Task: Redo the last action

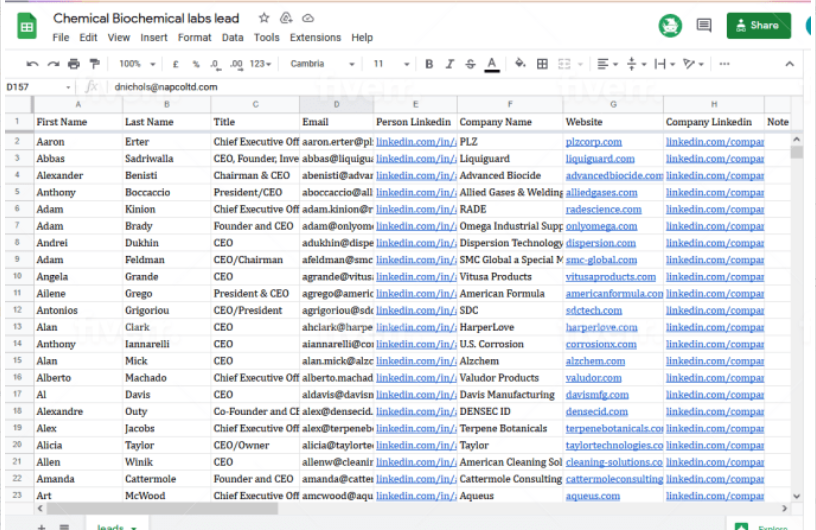Action: [x=53, y=64]
